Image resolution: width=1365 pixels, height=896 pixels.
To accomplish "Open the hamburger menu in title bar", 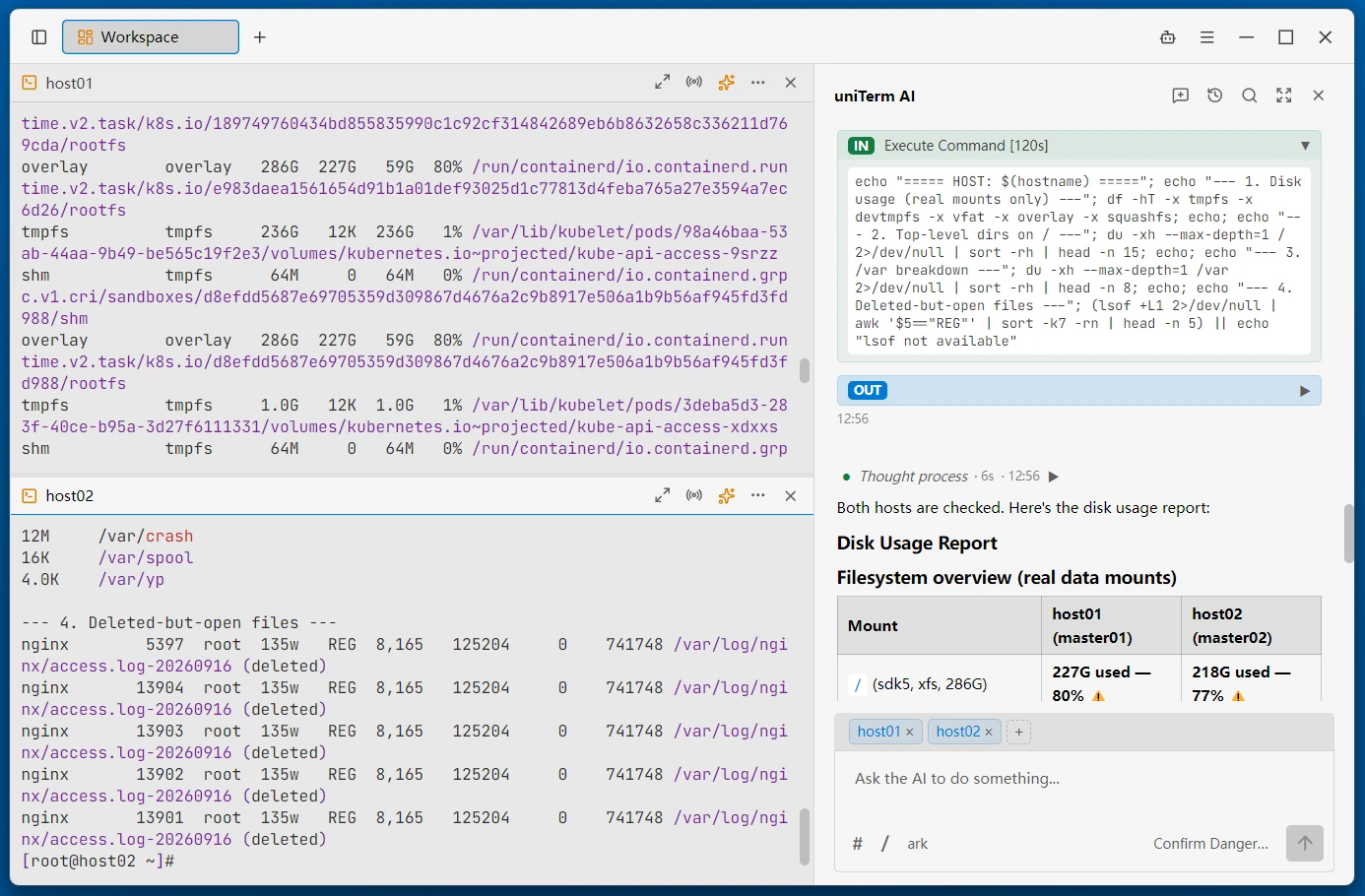I will coord(1207,37).
